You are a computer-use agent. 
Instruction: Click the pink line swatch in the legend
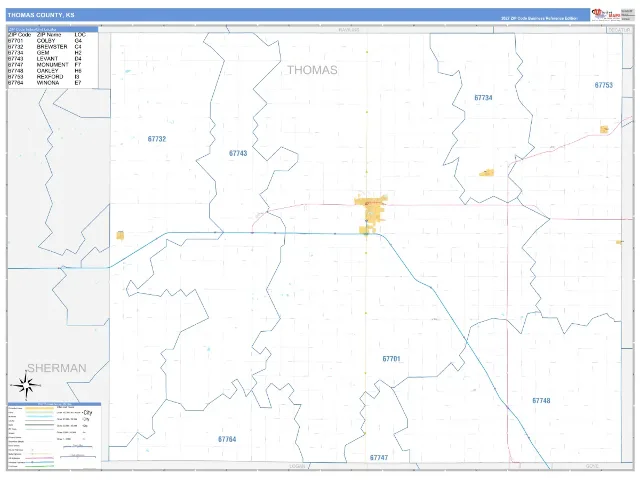pyautogui.click(x=39, y=458)
